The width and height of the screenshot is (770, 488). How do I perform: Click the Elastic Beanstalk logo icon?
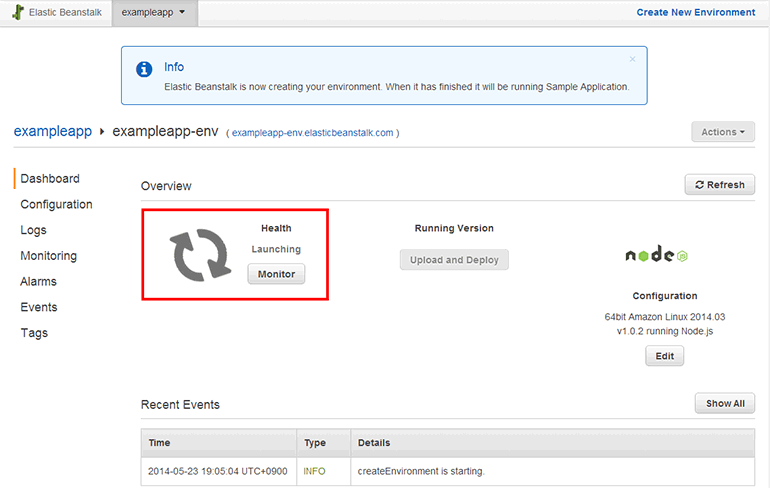coord(18,13)
